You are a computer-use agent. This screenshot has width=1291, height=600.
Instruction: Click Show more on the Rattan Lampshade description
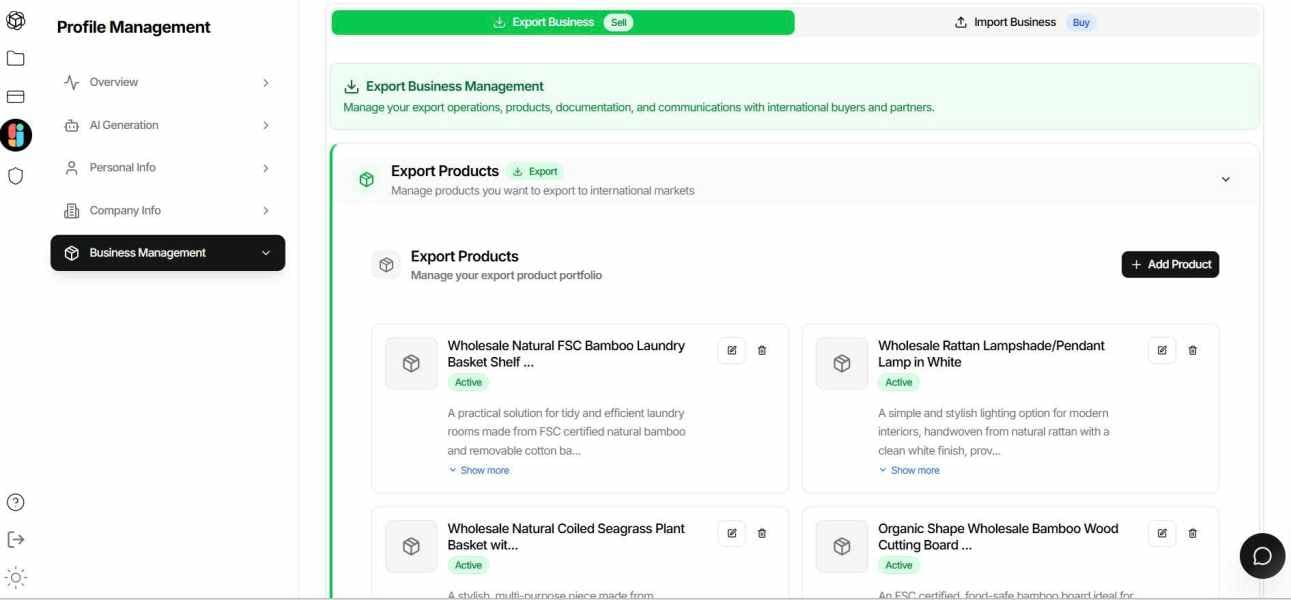pyautogui.click(x=910, y=469)
